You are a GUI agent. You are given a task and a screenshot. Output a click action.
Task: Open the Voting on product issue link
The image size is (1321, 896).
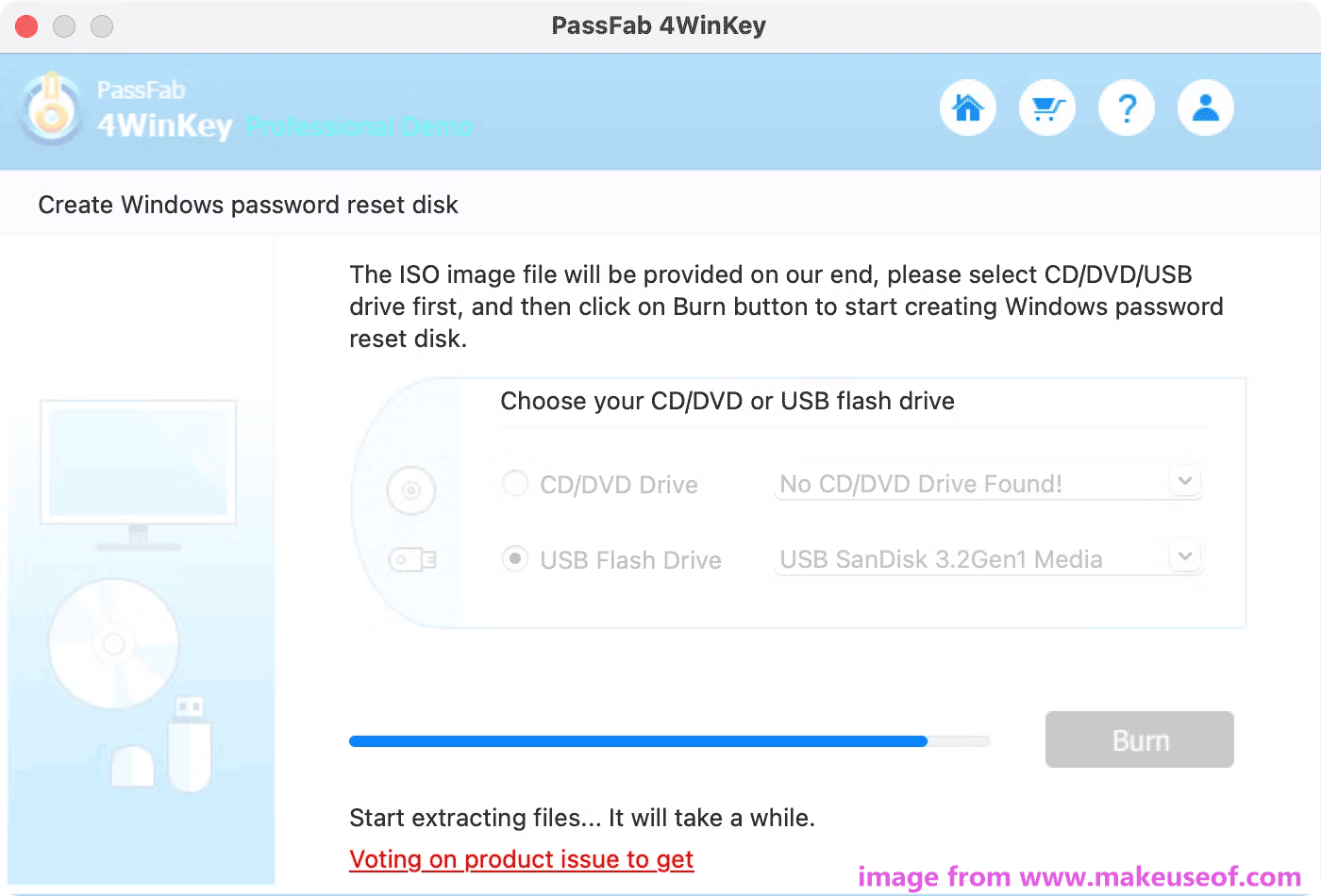(521, 859)
